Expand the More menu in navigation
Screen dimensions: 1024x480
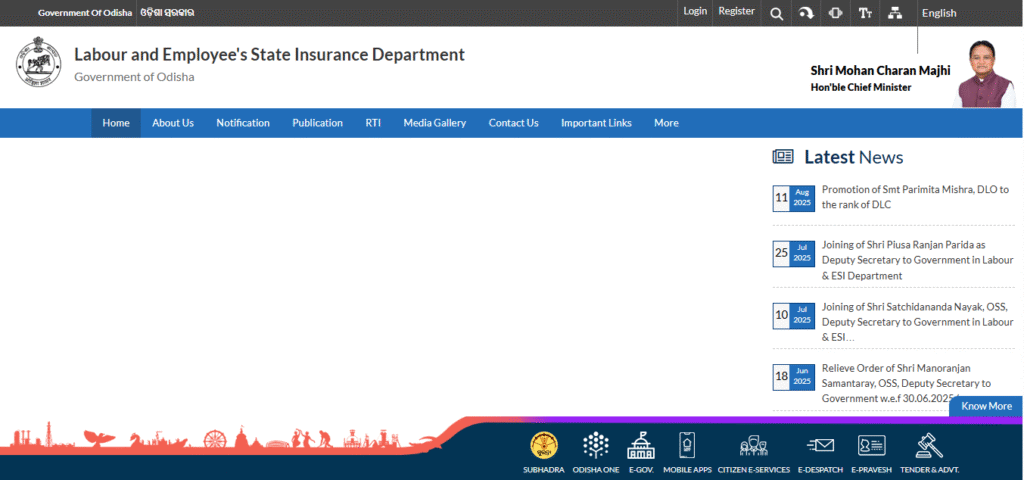666,123
